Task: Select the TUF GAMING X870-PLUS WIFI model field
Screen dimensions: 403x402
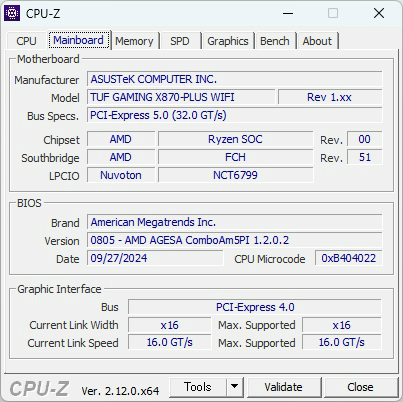Action: click(181, 97)
